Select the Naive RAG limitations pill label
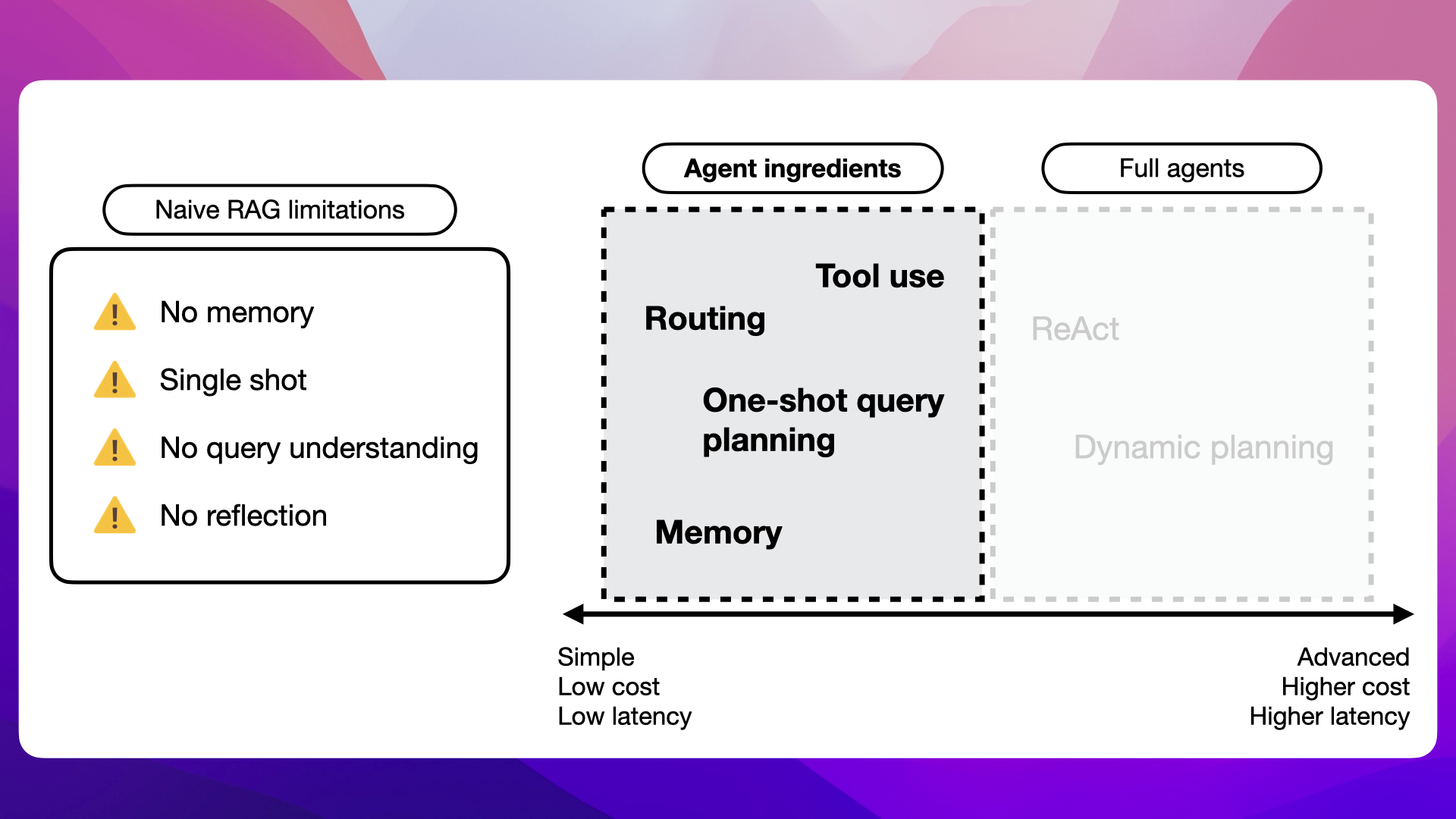Viewport: 1456px width, 819px height. click(x=280, y=210)
